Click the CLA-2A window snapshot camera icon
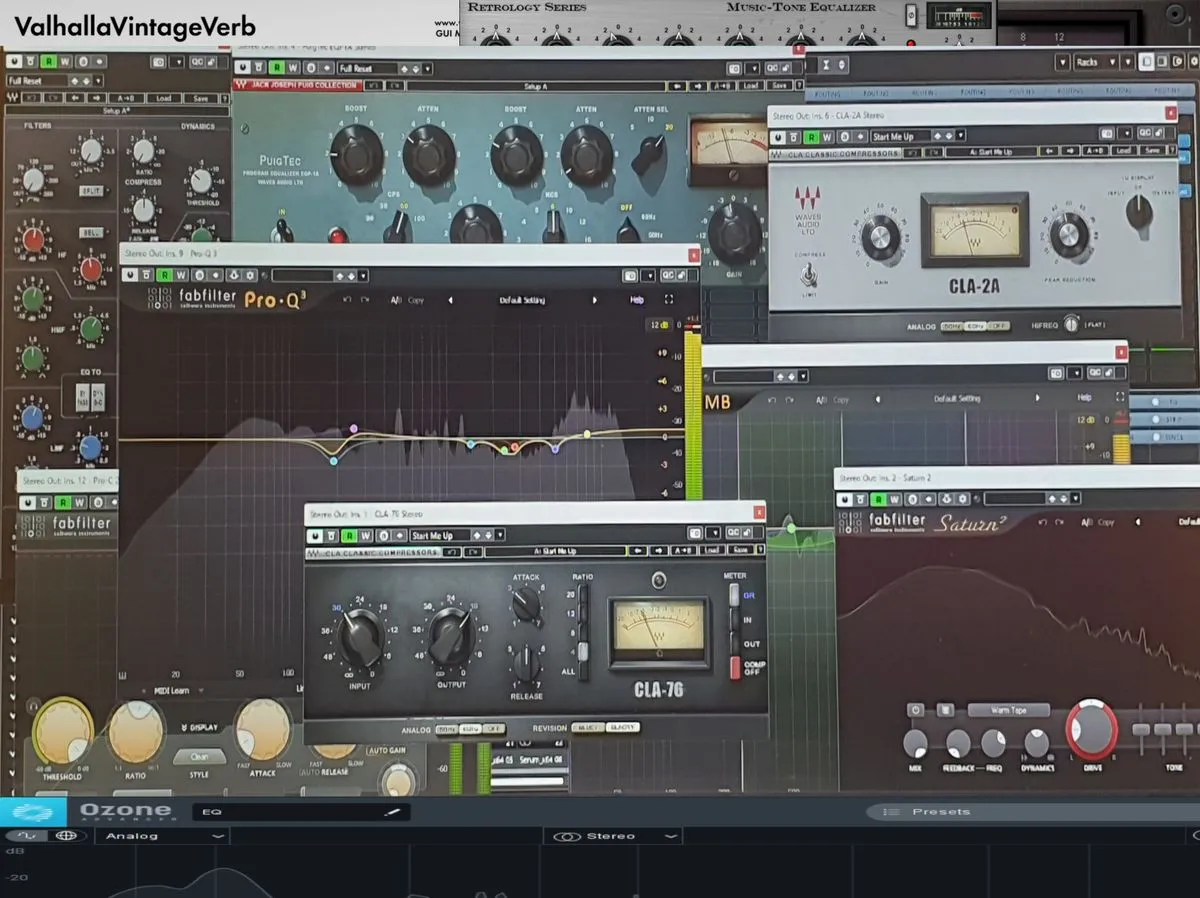Image resolution: width=1200 pixels, height=898 pixels. [x=1106, y=134]
